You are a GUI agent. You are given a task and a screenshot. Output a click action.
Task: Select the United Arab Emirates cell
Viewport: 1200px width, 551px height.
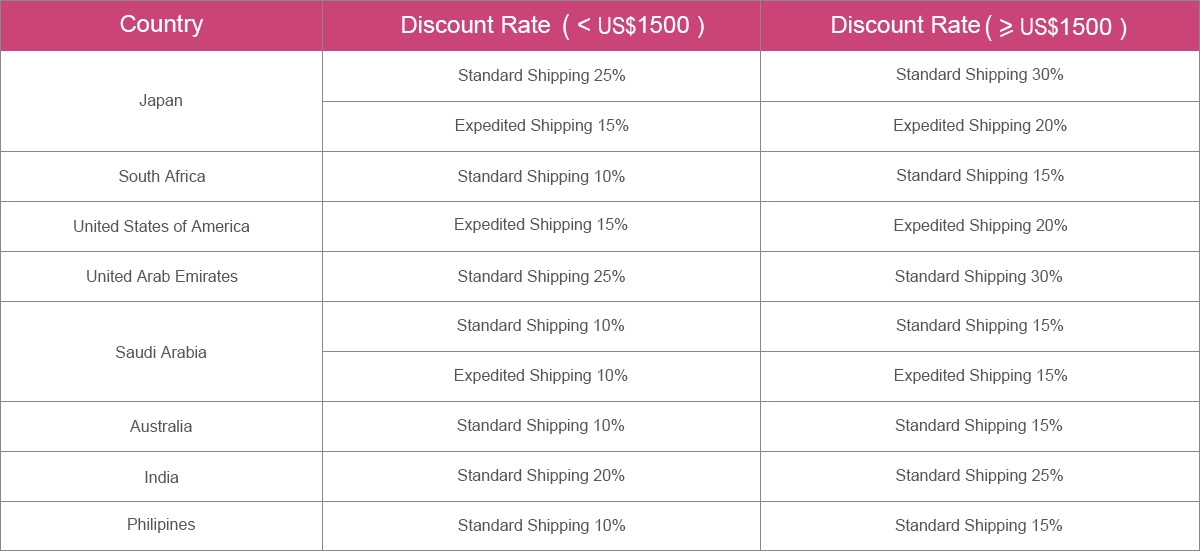tap(161, 277)
